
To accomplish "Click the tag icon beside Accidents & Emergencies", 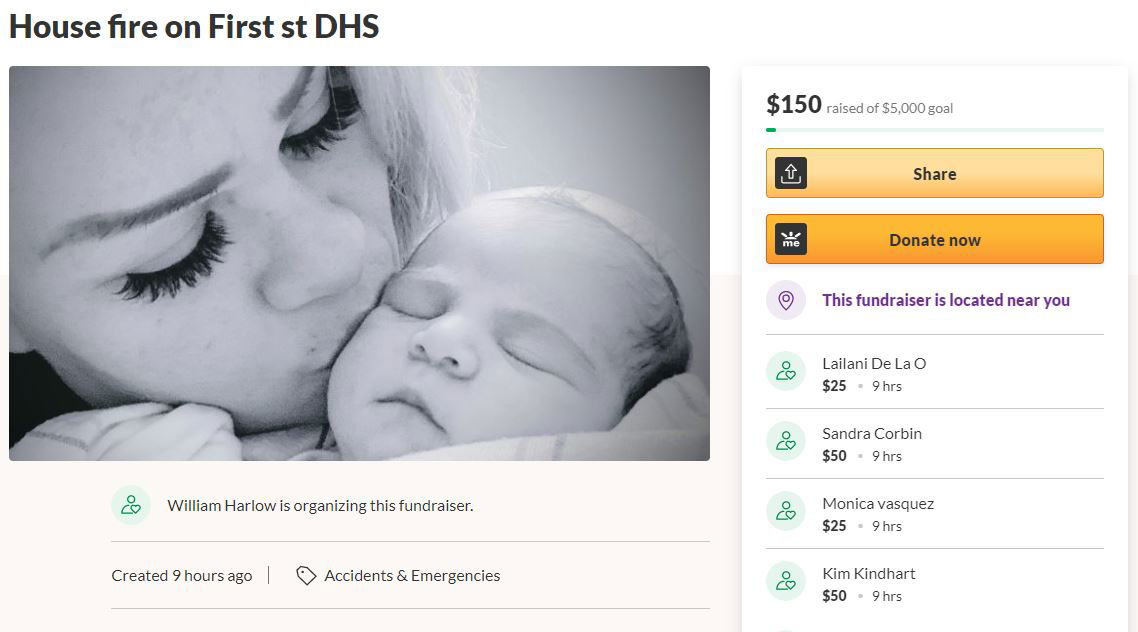I will point(306,576).
